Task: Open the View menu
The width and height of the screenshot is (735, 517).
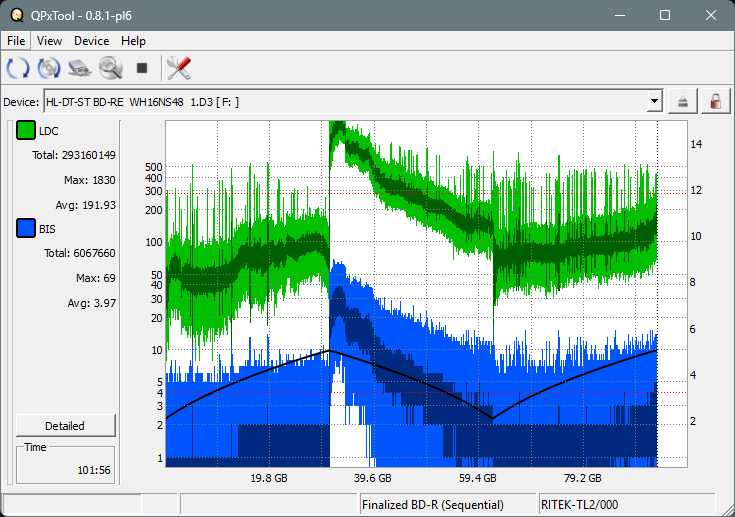Action: click(x=49, y=41)
